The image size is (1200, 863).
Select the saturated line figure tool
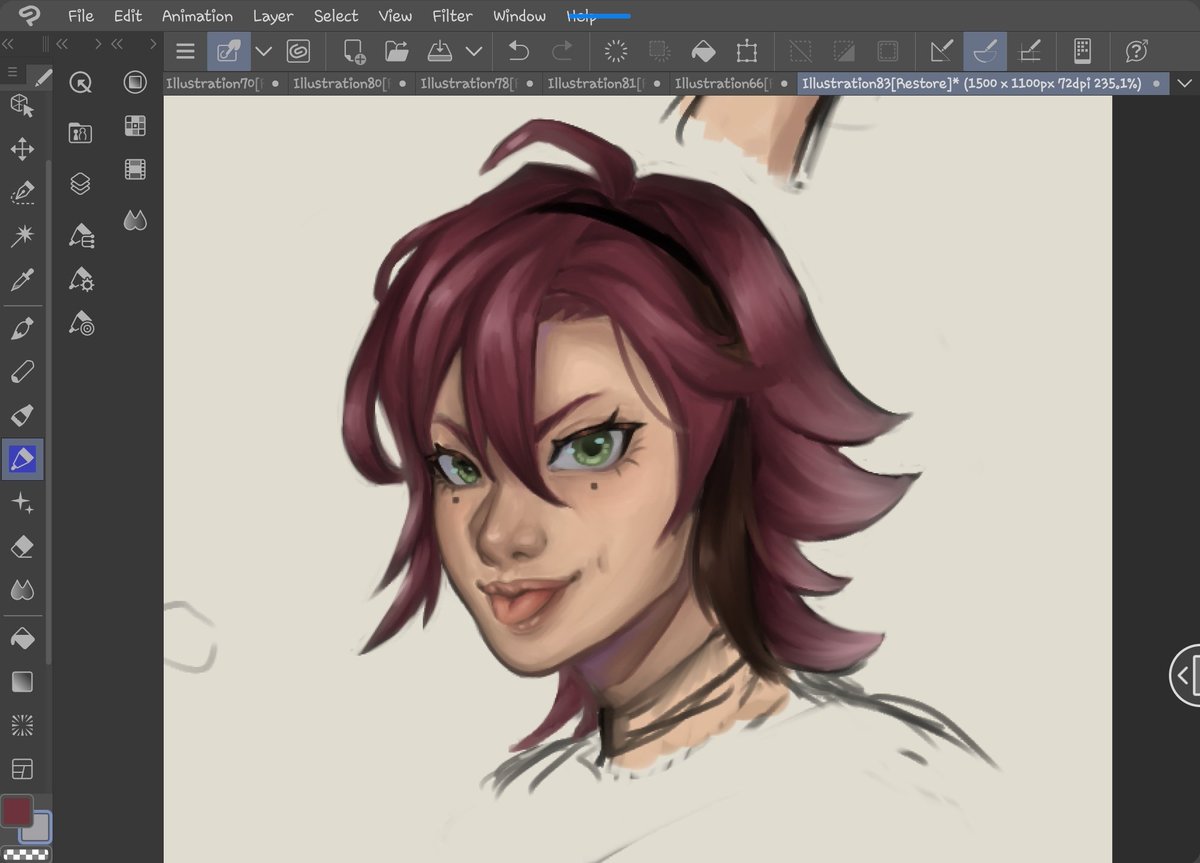coord(21,725)
